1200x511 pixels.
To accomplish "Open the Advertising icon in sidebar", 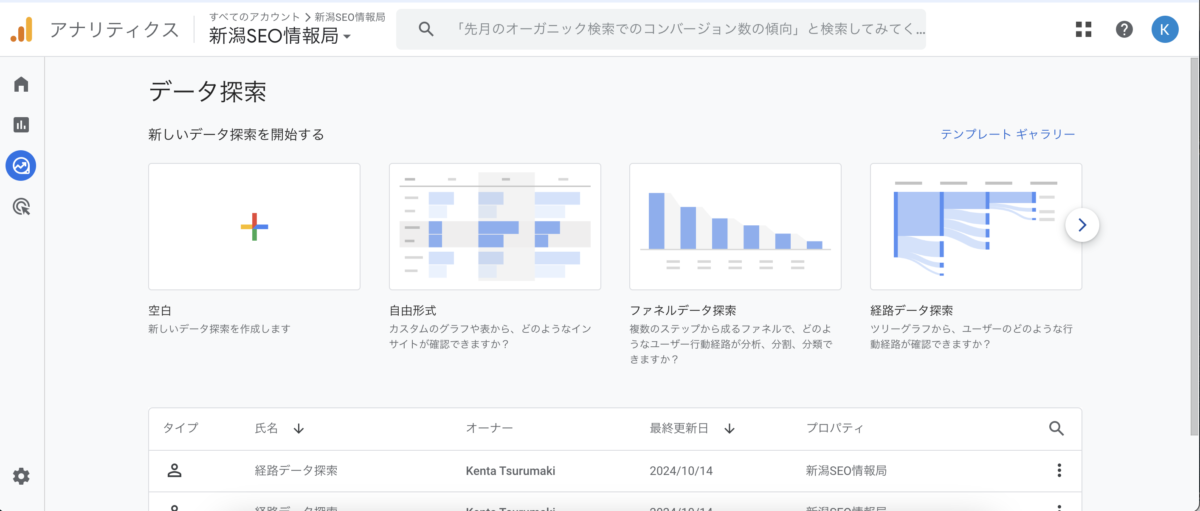I will pyautogui.click(x=21, y=207).
